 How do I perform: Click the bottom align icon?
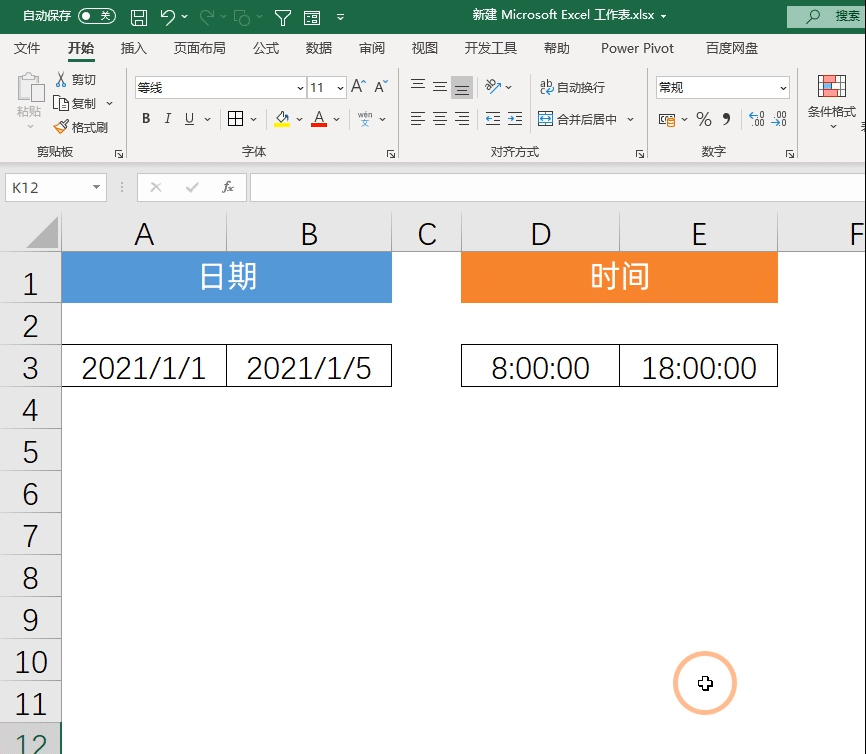462,87
